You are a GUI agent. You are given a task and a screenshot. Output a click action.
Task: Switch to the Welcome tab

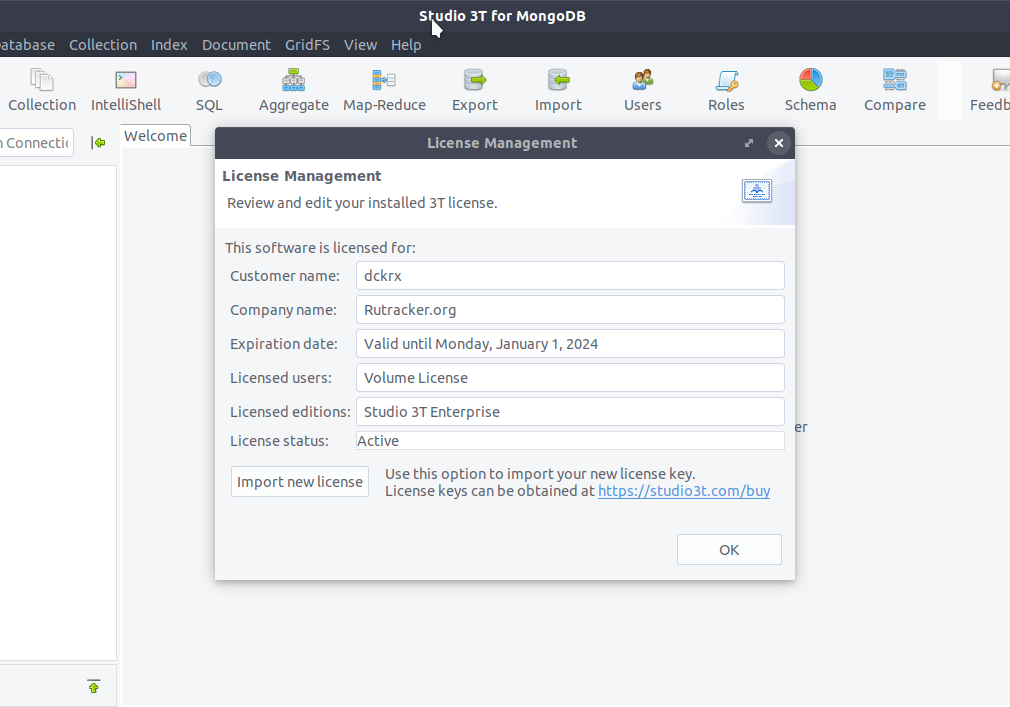[x=155, y=136]
